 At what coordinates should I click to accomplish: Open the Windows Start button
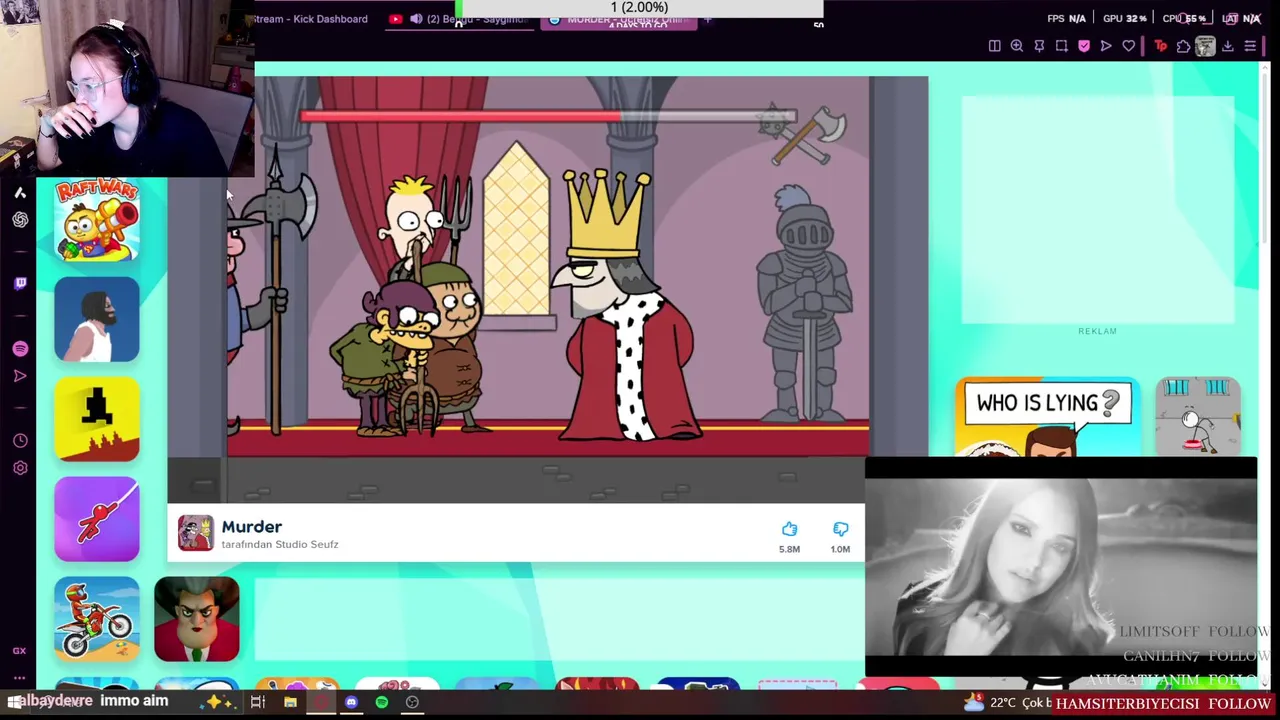14,702
